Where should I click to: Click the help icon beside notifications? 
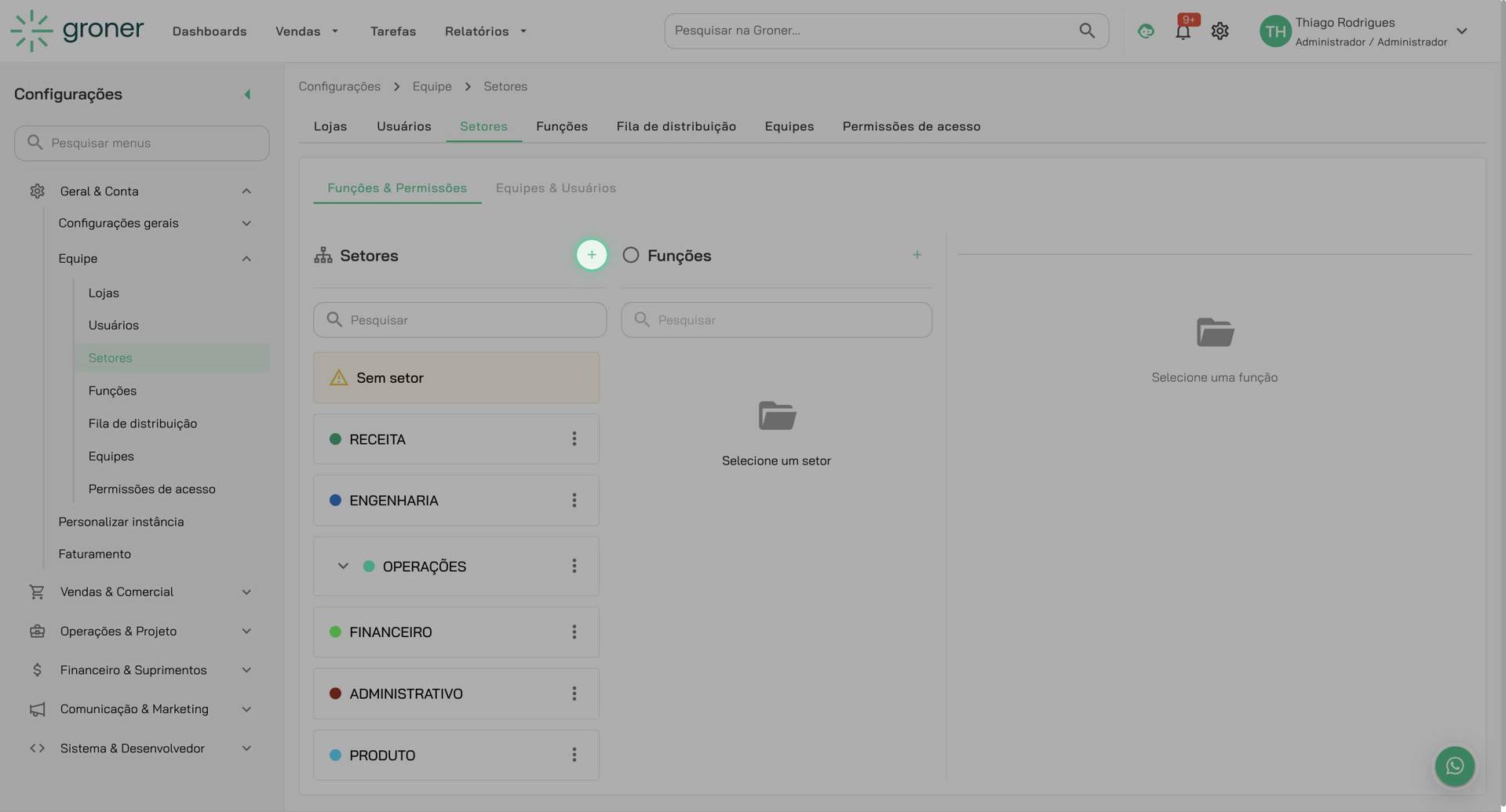coord(1146,31)
